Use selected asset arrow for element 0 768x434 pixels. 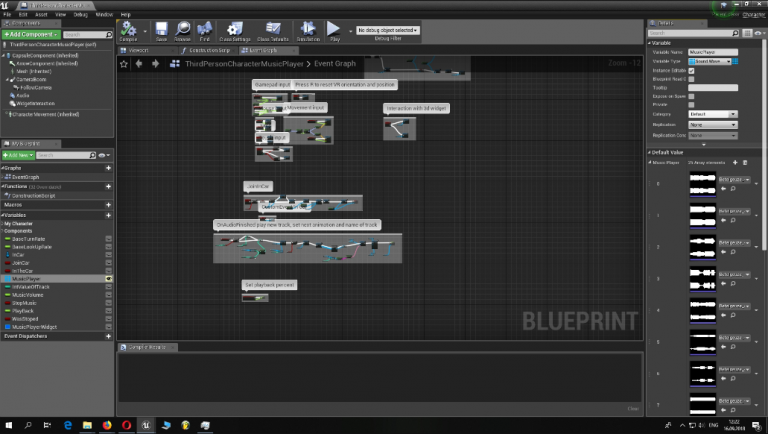724,189
